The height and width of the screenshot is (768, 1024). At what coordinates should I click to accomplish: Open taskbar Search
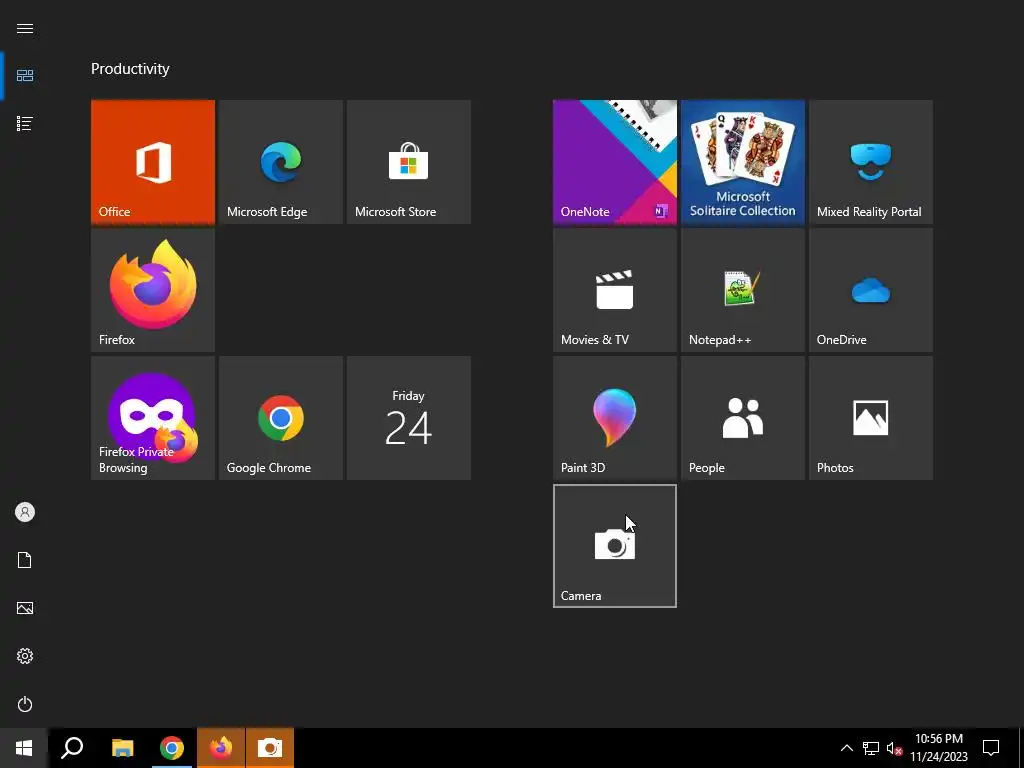[72, 748]
